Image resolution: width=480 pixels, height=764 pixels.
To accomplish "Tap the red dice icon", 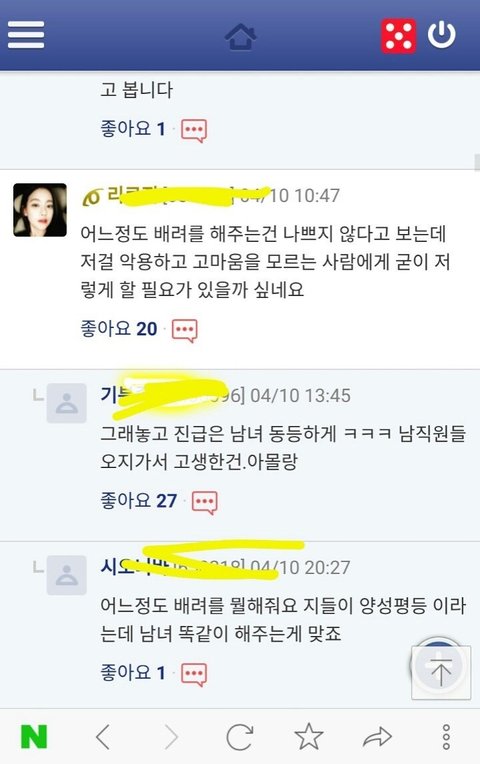I will (x=398, y=36).
